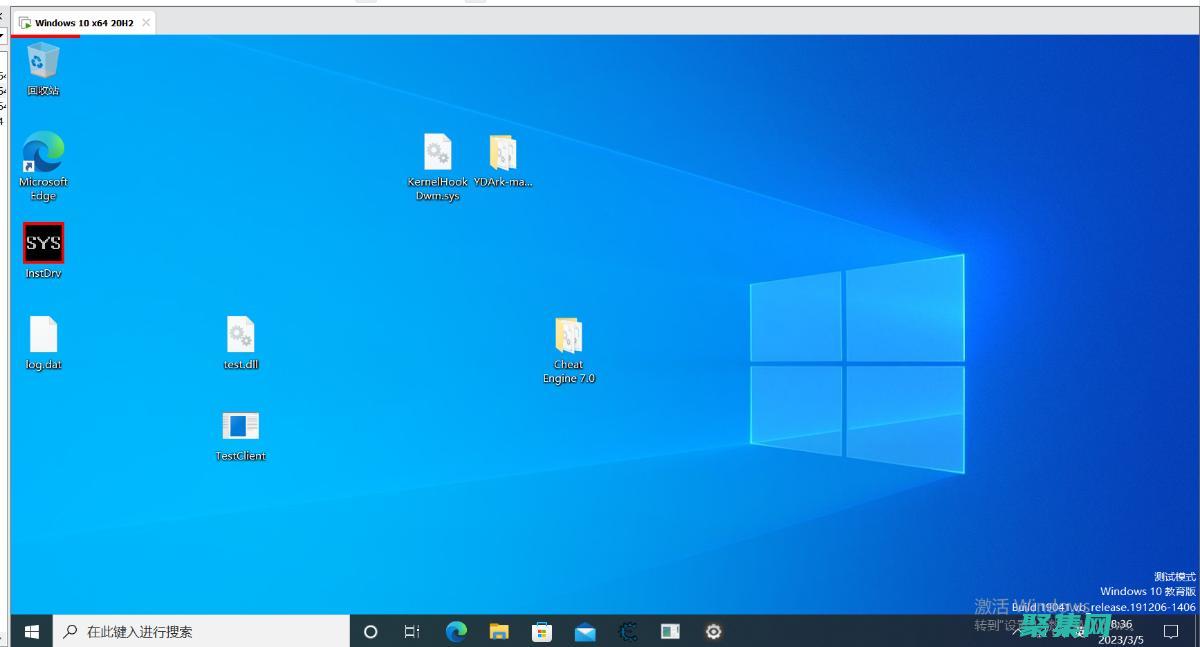The width and height of the screenshot is (1200, 647).
Task: Switch to Windows 10 x64 20H2 tab
Action: (x=82, y=22)
